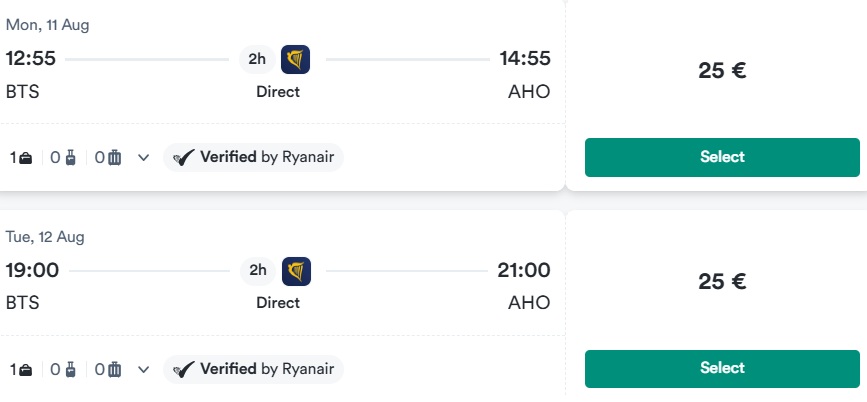Click the 2h duration badge on Tuesday flight

(x=258, y=271)
